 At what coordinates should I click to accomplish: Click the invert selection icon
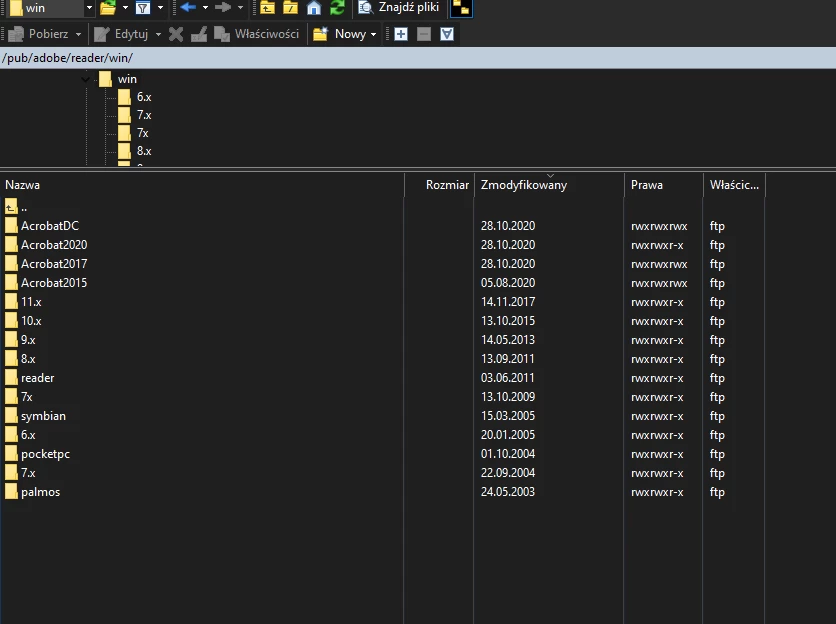[447, 34]
